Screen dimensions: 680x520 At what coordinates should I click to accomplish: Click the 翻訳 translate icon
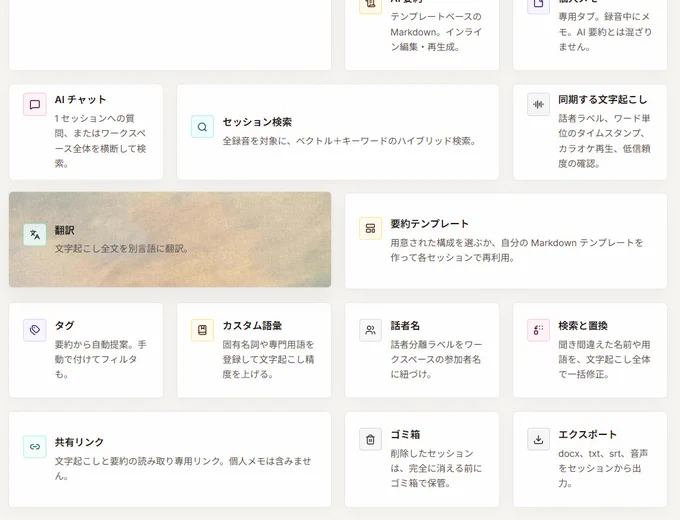coord(35,235)
